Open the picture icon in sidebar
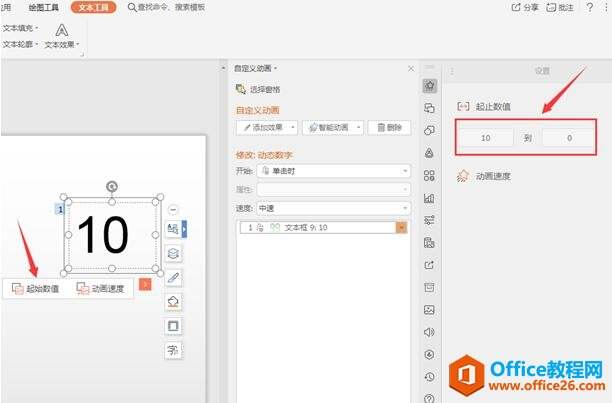This screenshot has height=403, width=612. point(429,310)
